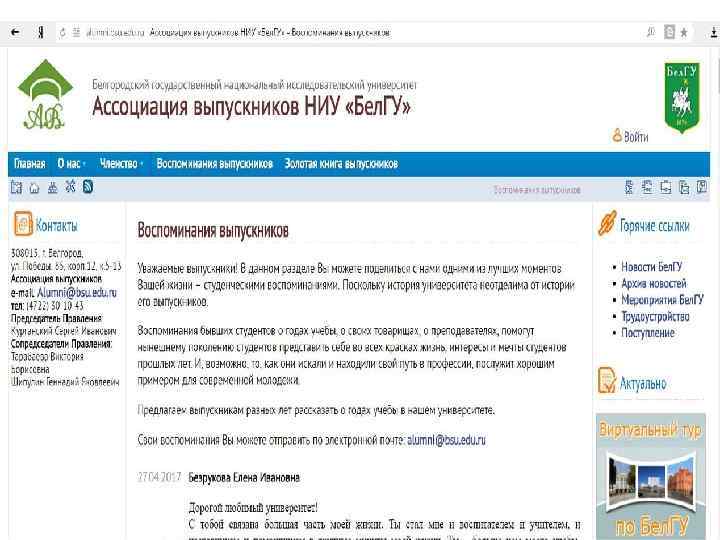720x540 pixels.
Task: Open the Поступление link
Action: pyautogui.click(x=647, y=332)
